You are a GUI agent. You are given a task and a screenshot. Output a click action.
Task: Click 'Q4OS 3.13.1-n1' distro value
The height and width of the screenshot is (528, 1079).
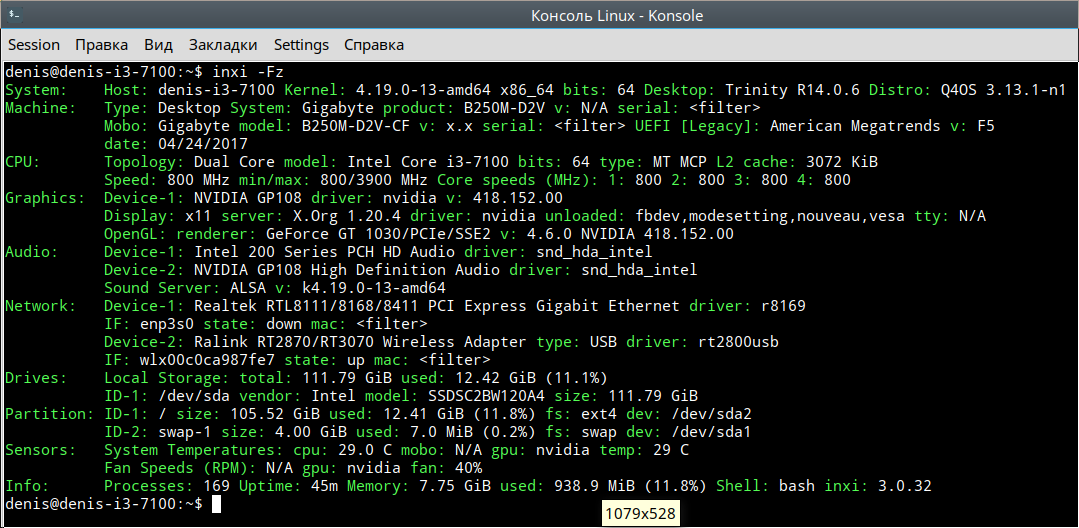1004,89
